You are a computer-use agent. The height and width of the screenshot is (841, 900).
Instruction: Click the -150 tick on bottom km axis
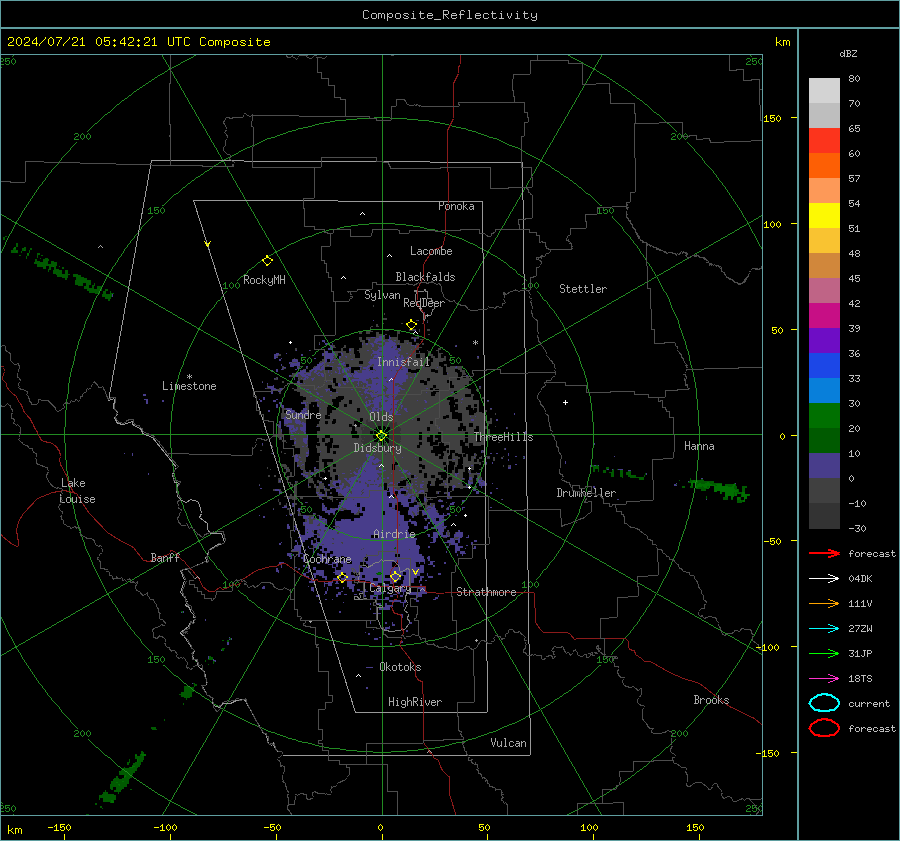click(59, 827)
